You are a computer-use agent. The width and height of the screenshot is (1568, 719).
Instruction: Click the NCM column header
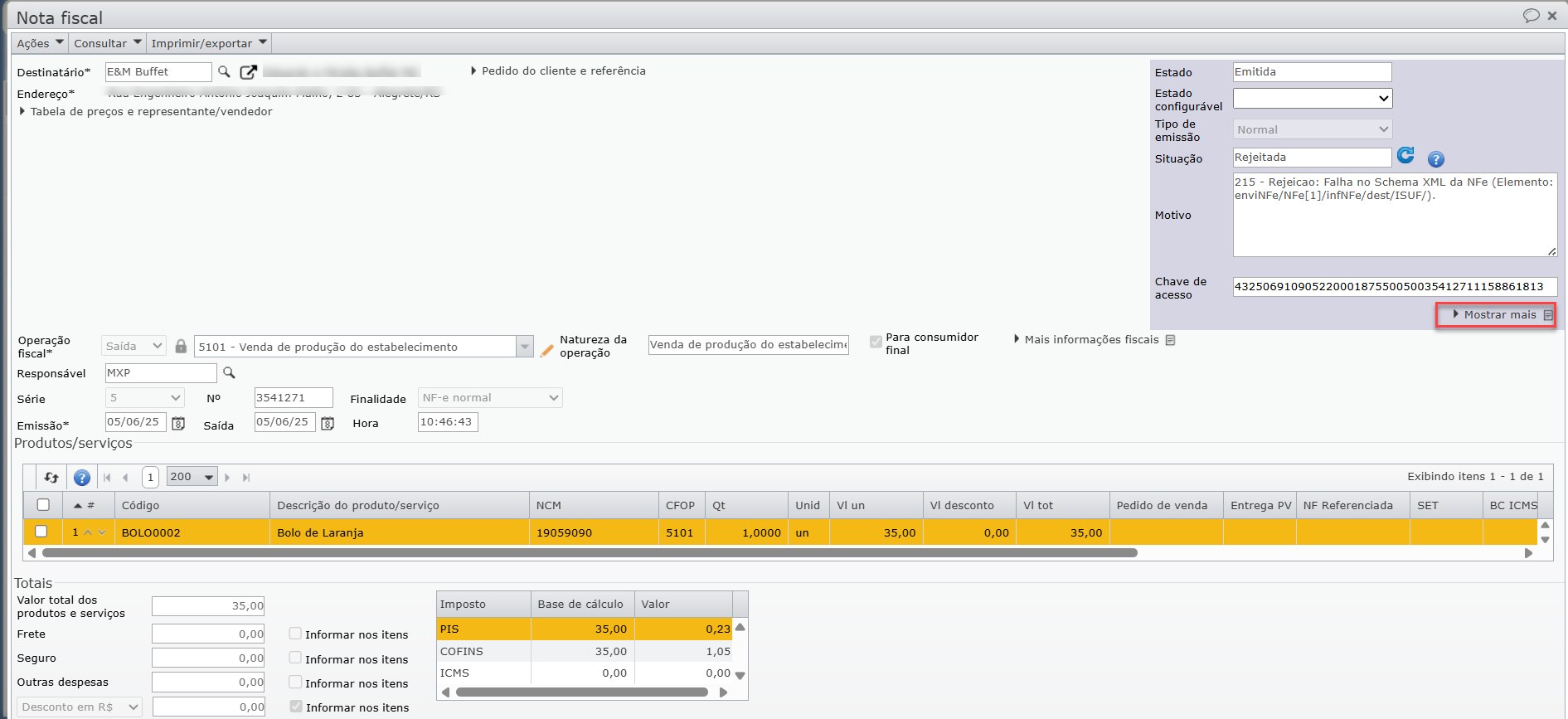tap(594, 505)
